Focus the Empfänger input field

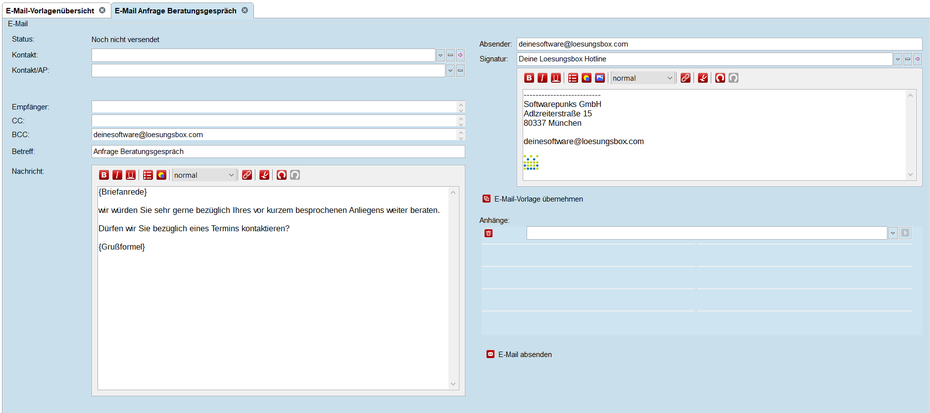pos(274,107)
